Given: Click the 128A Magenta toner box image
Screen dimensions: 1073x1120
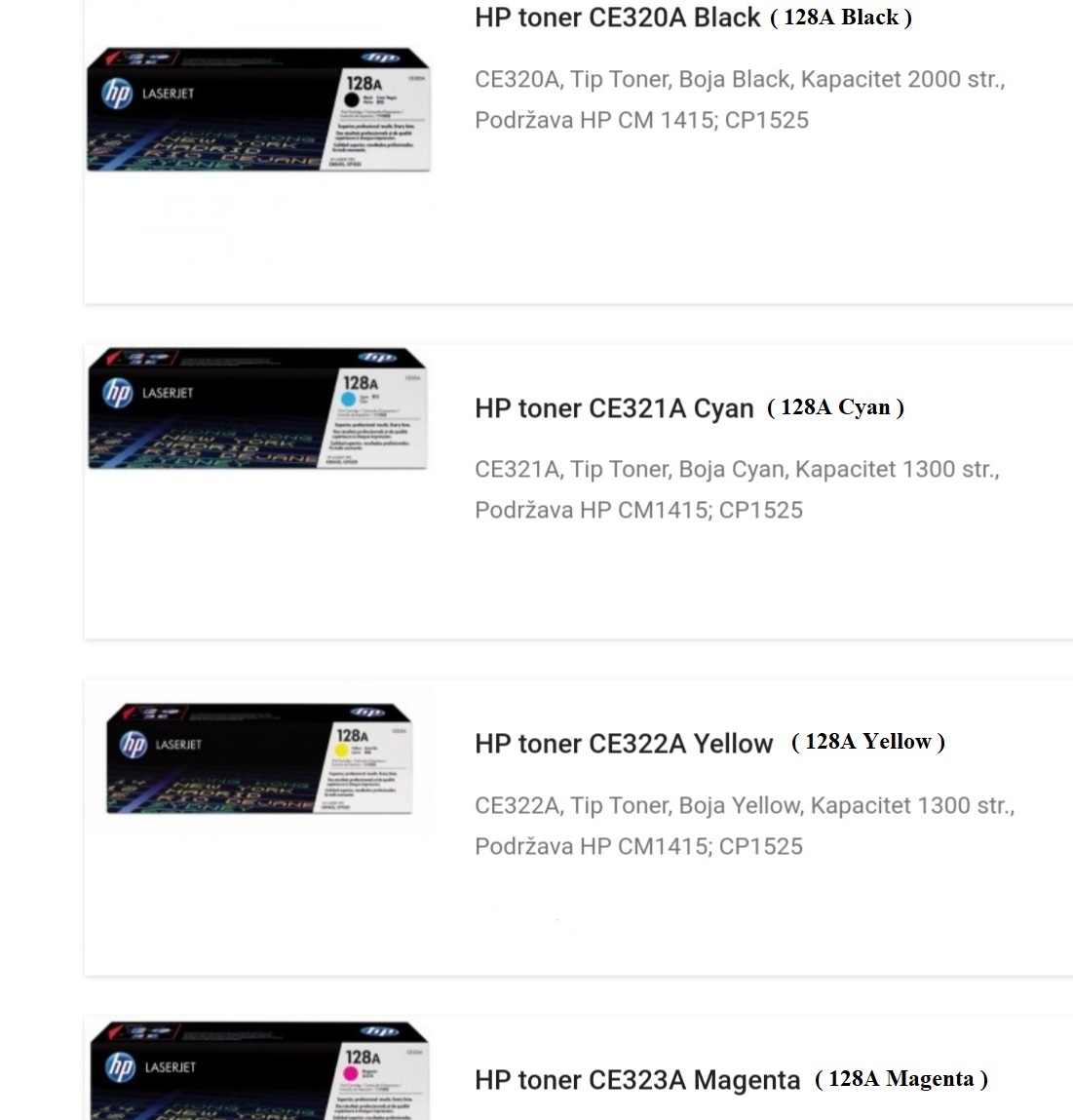Looking at the screenshot, I should 259,1070.
